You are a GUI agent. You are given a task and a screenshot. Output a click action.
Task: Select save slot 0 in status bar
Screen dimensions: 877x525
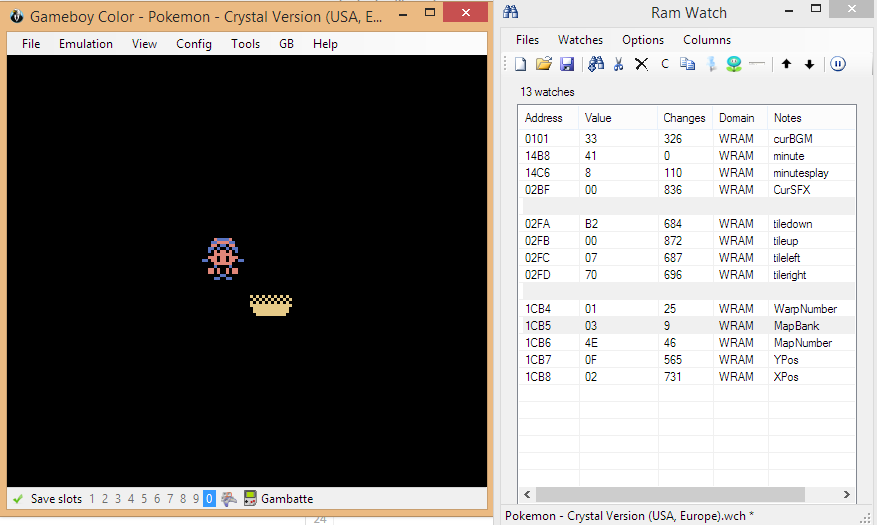pos(209,498)
